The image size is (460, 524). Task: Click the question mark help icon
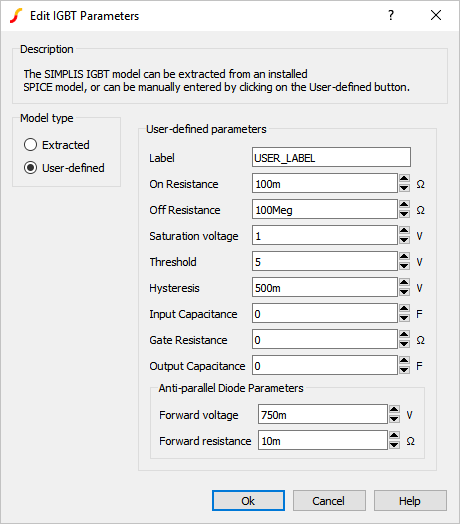(391, 15)
